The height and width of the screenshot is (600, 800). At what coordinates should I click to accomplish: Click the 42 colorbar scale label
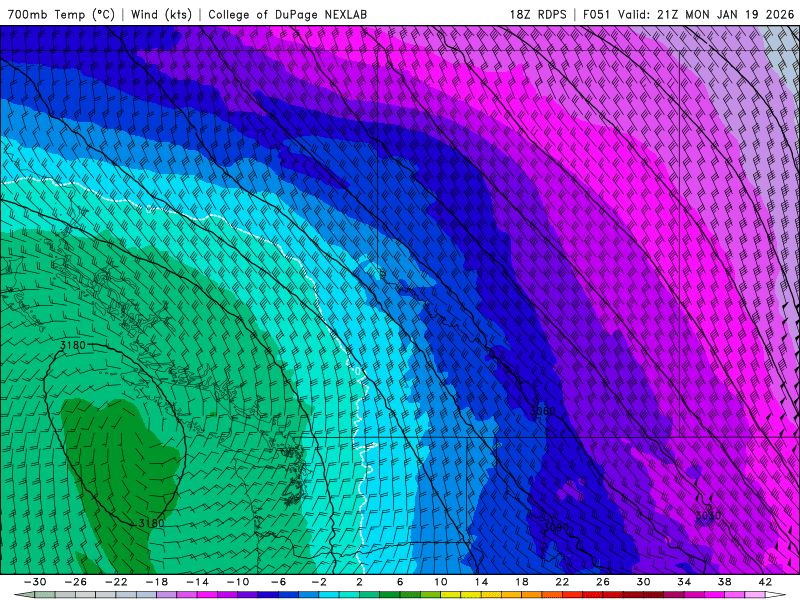click(765, 582)
